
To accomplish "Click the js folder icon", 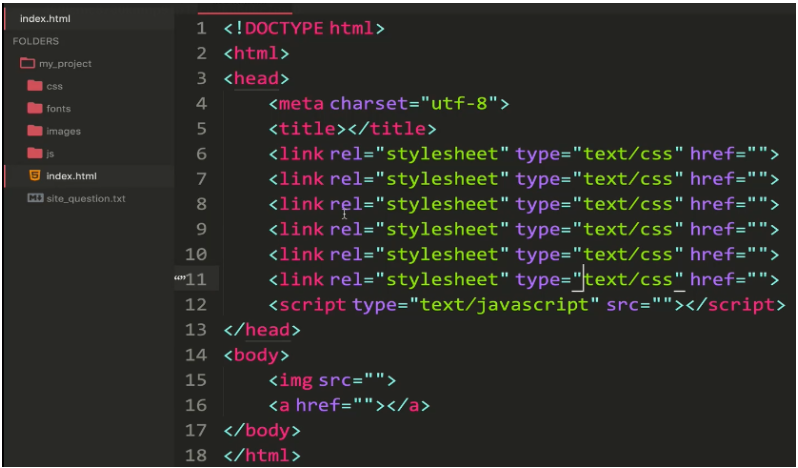I will (x=35, y=153).
